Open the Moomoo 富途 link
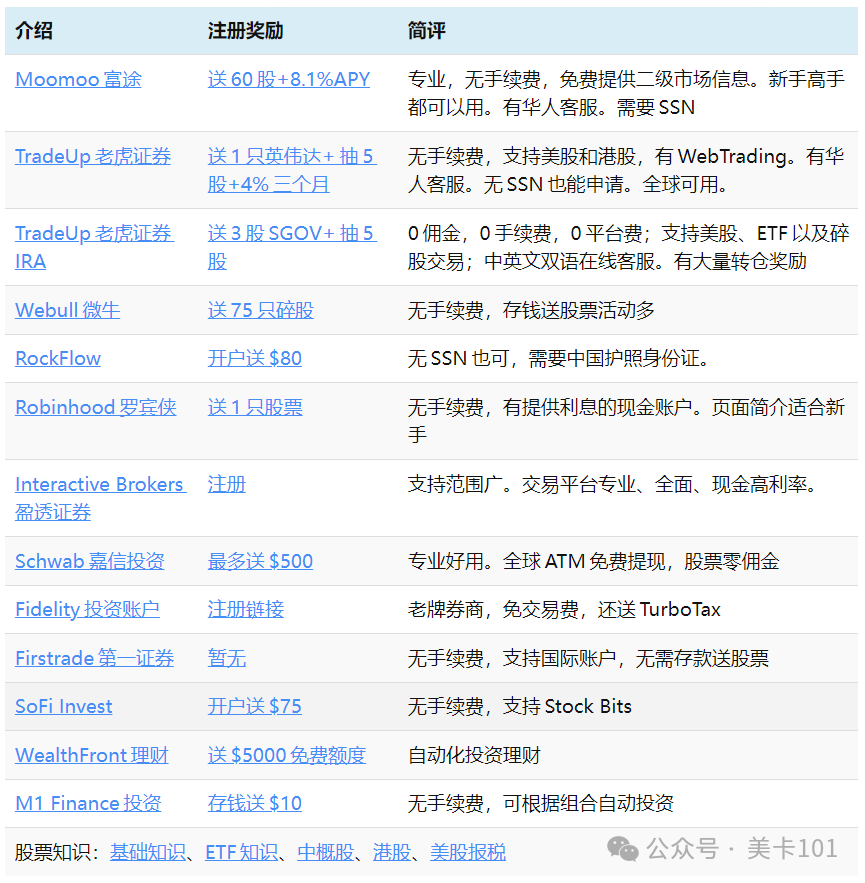865x883 pixels. (x=78, y=79)
